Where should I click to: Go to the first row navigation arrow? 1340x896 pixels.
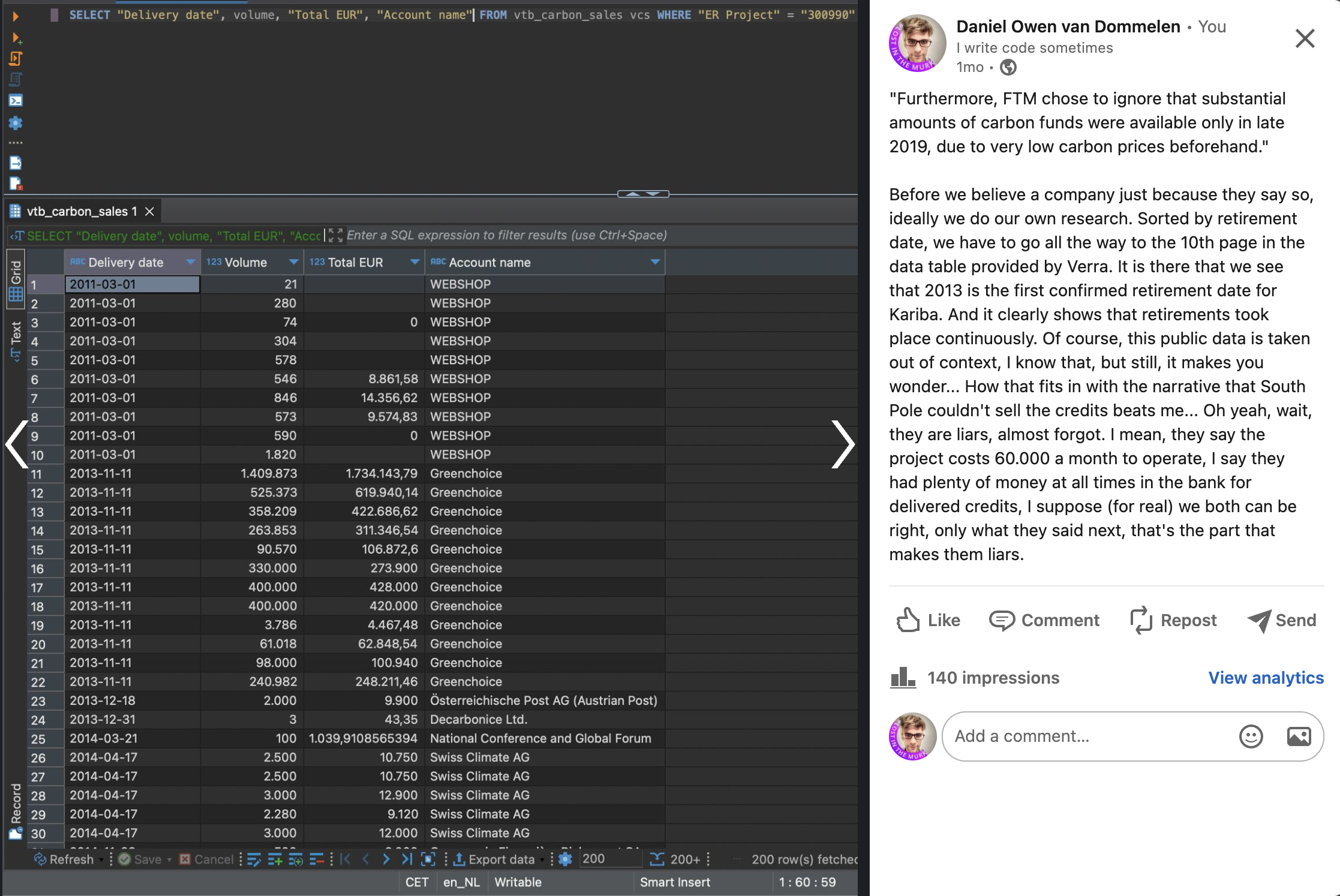tap(345, 859)
